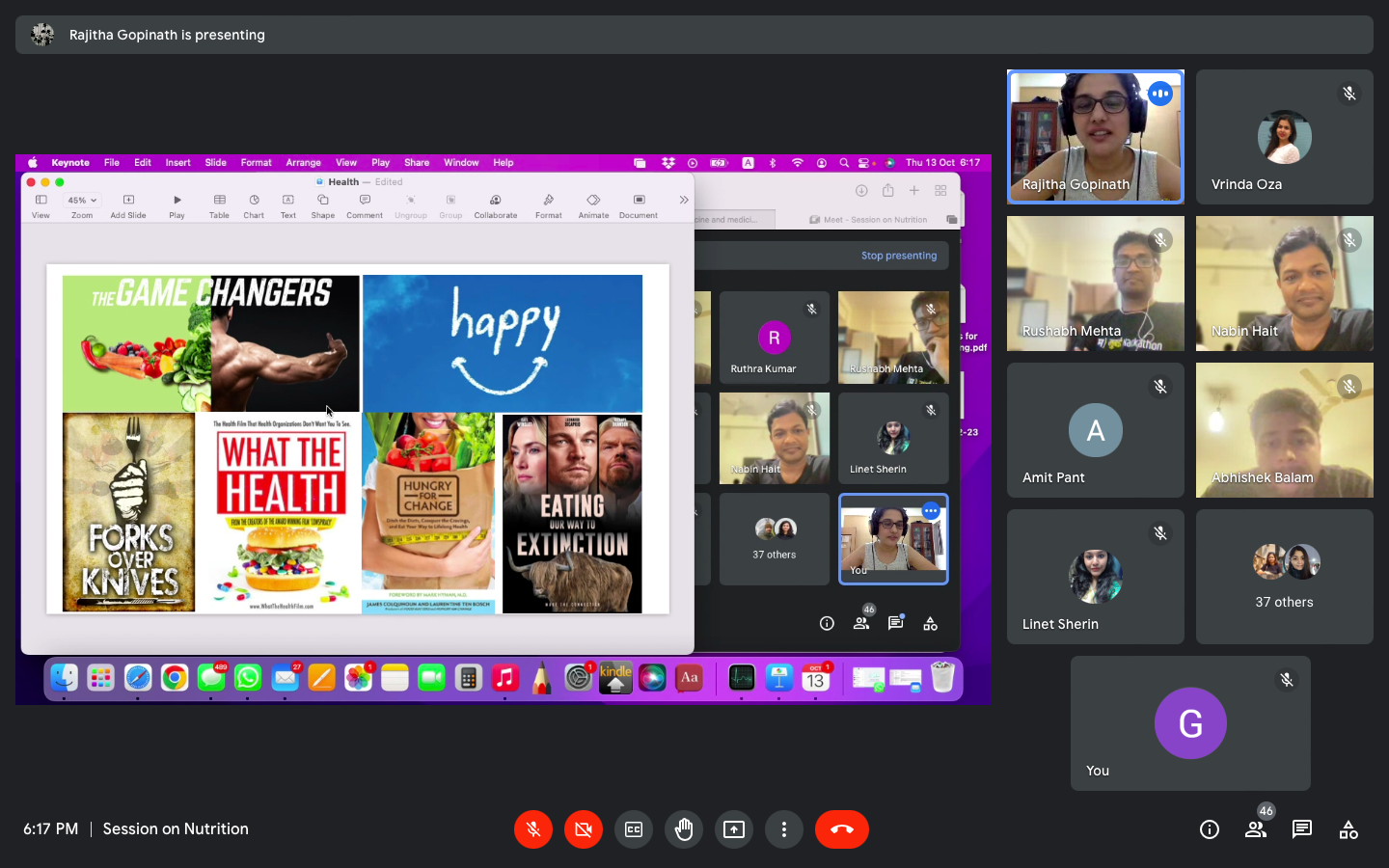Open the Arrange menu in Keynote
Screen dimensions: 1389x868
(x=303, y=163)
